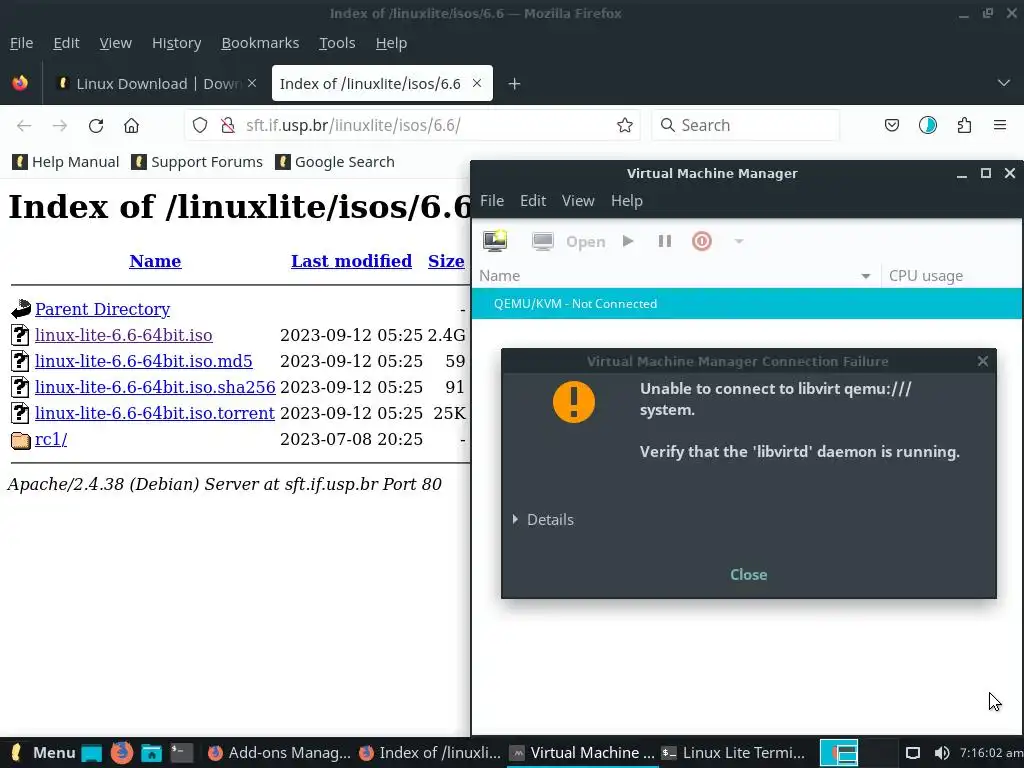Click the Save to Pocket icon
This screenshot has height=768, width=1024.
891,125
